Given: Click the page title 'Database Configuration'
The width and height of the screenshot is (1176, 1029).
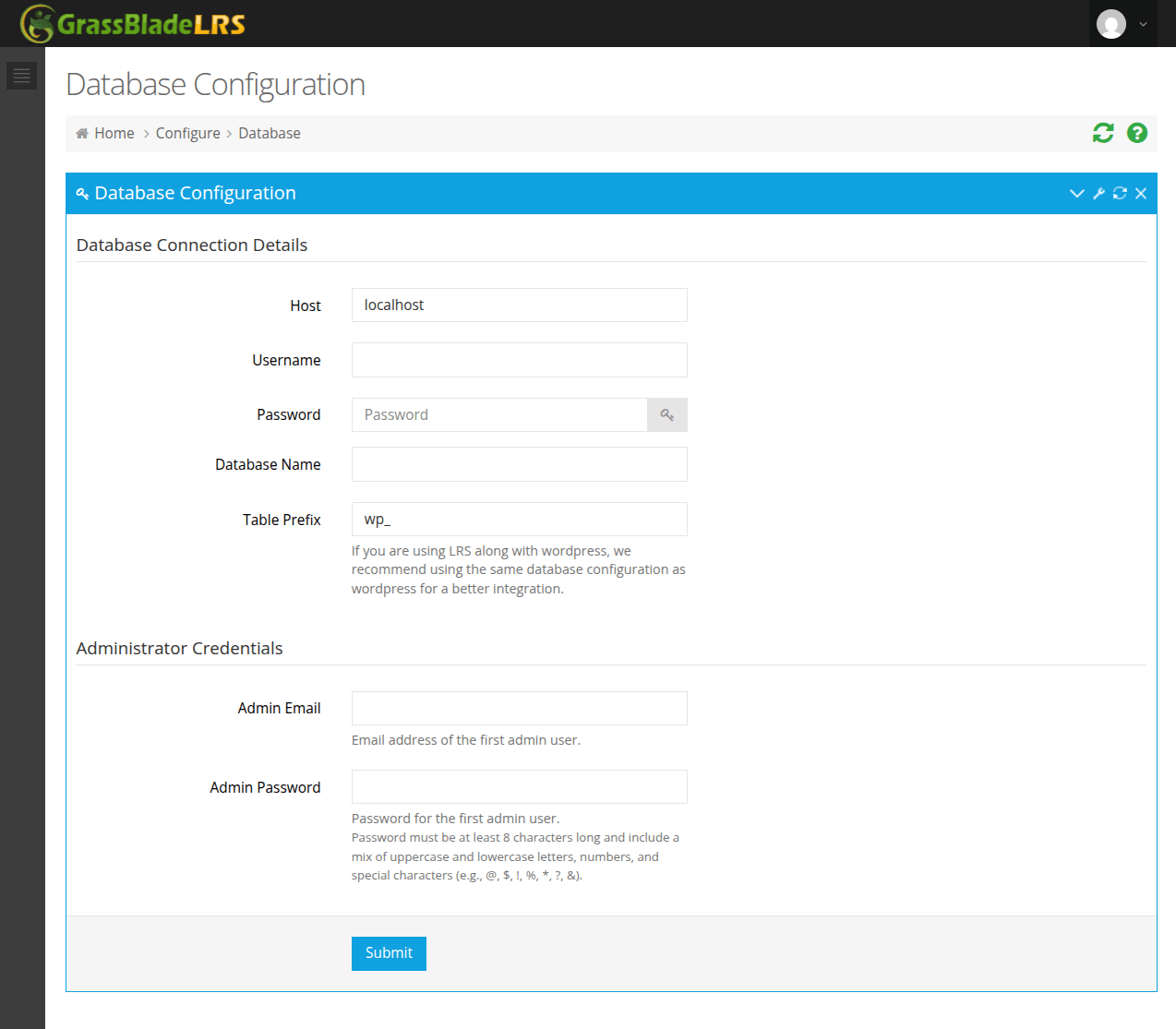Looking at the screenshot, I should tap(216, 84).
